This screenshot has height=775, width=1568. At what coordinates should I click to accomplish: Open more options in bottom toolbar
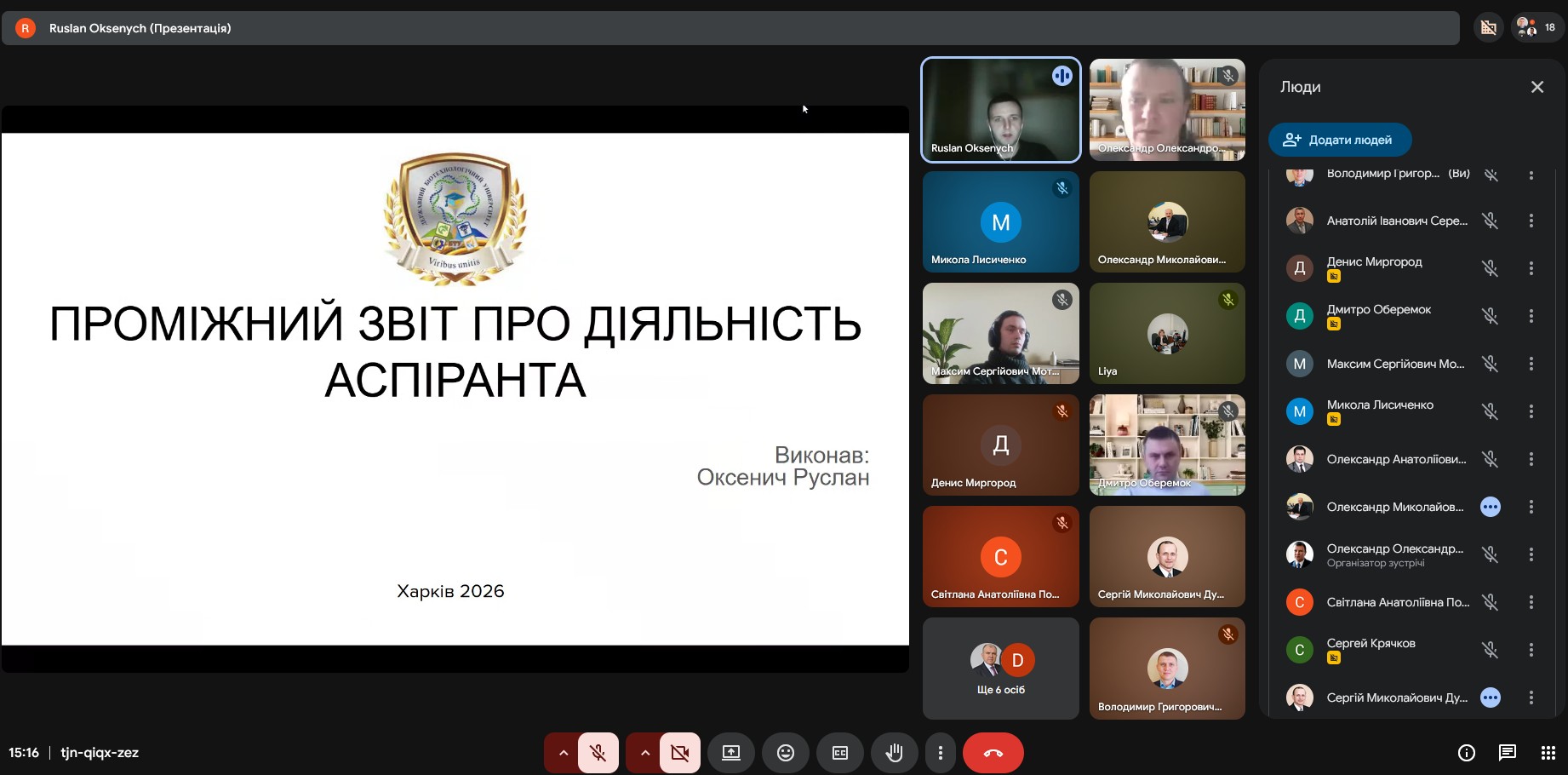pos(940,753)
